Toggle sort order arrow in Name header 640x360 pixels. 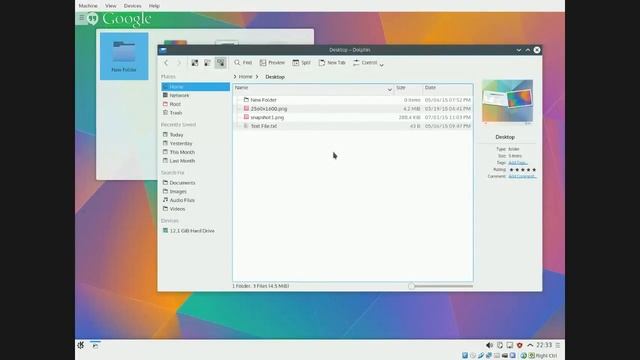[x=389, y=89]
